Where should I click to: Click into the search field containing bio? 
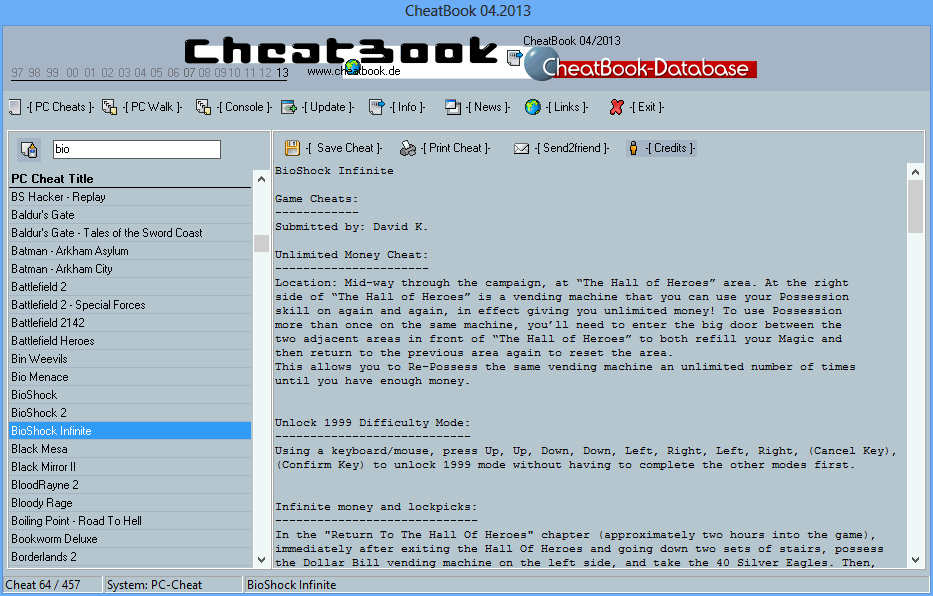click(137, 149)
